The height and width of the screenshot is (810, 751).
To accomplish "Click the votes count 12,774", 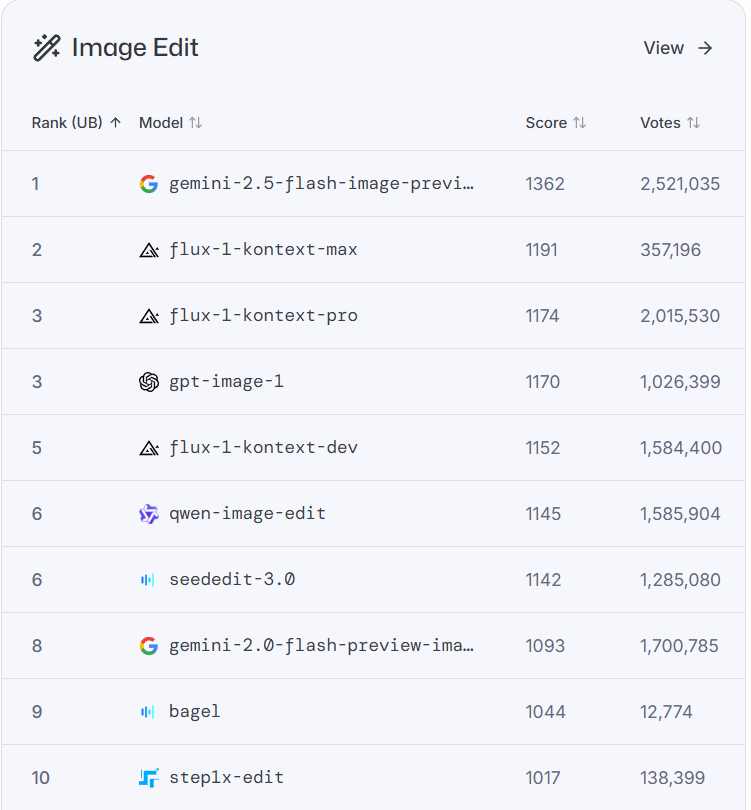I will (666, 712).
